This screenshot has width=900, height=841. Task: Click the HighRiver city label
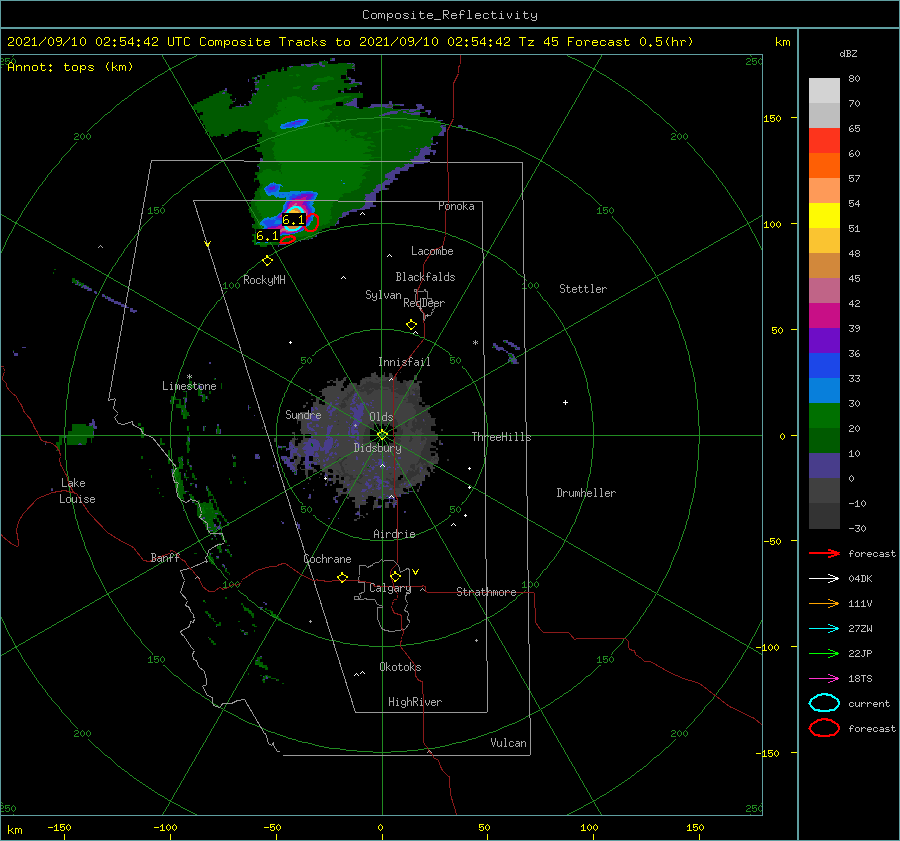pos(415,702)
